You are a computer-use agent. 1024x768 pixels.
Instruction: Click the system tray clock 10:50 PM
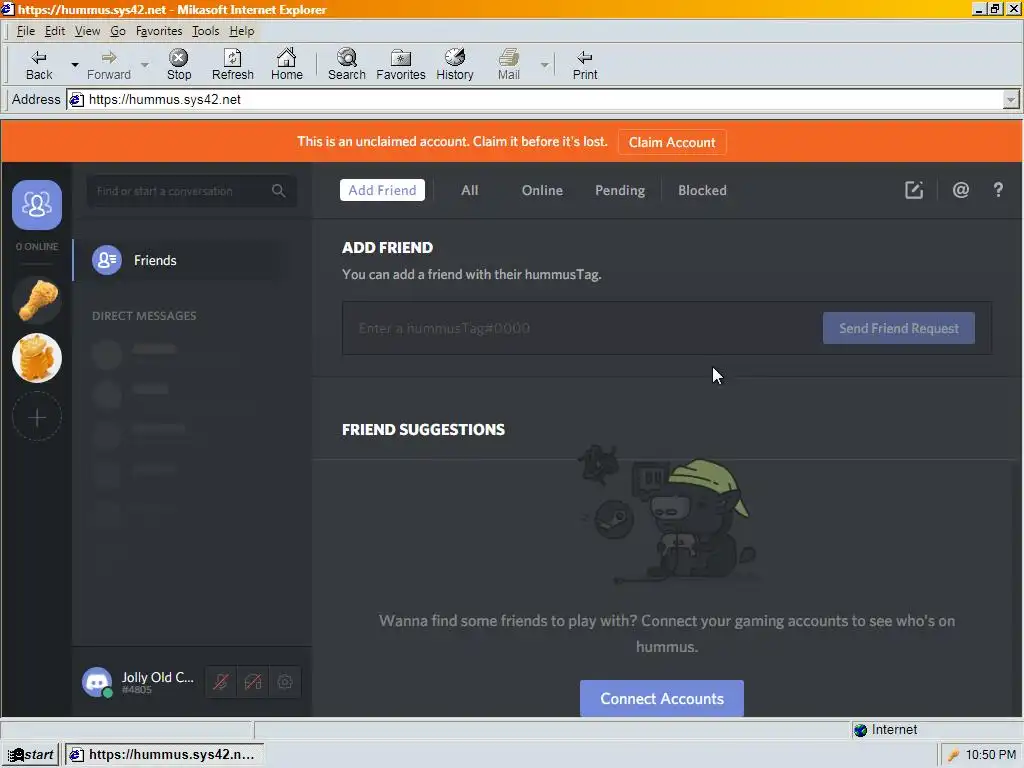(991, 754)
